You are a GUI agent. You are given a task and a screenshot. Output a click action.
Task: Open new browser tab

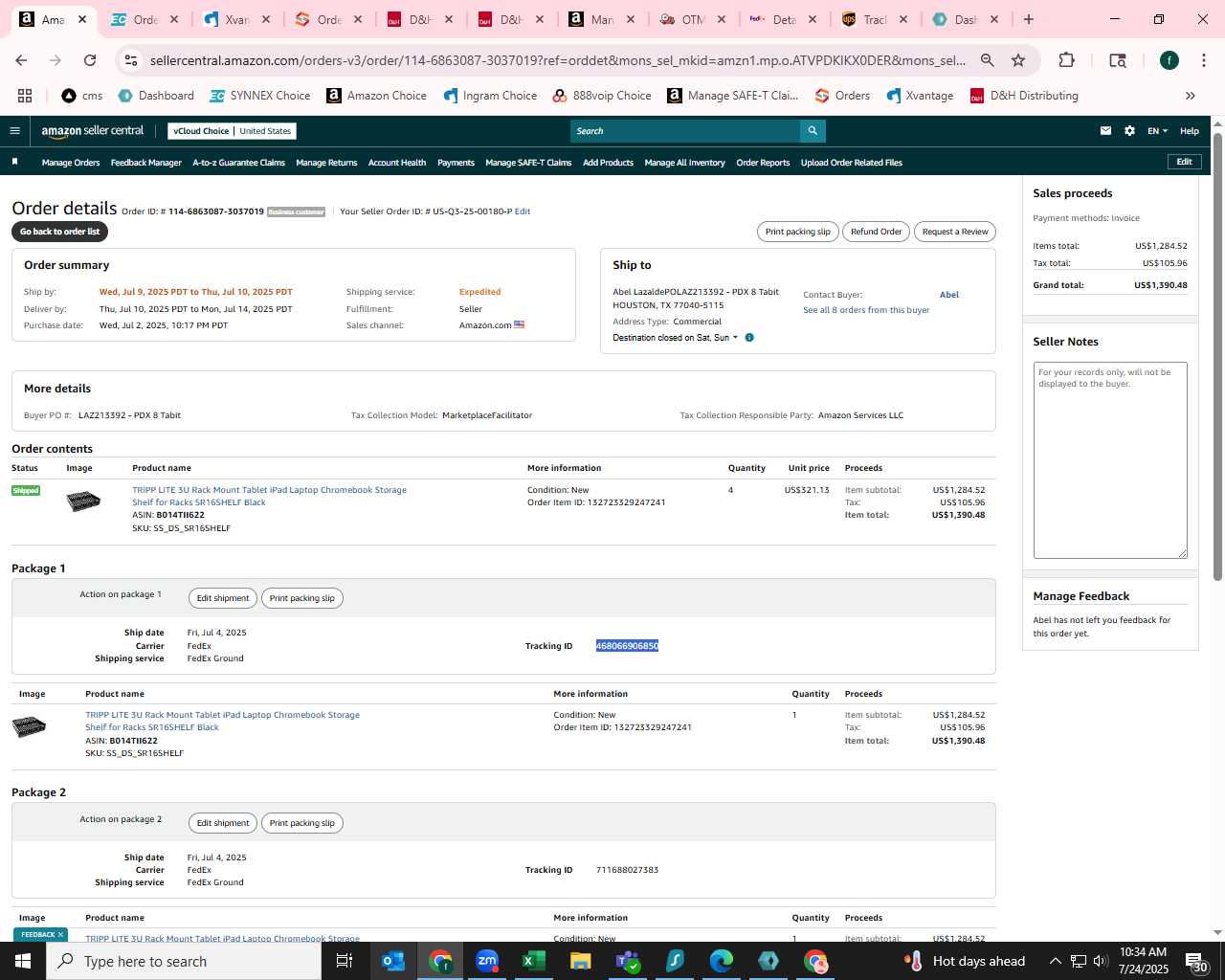point(1029,19)
